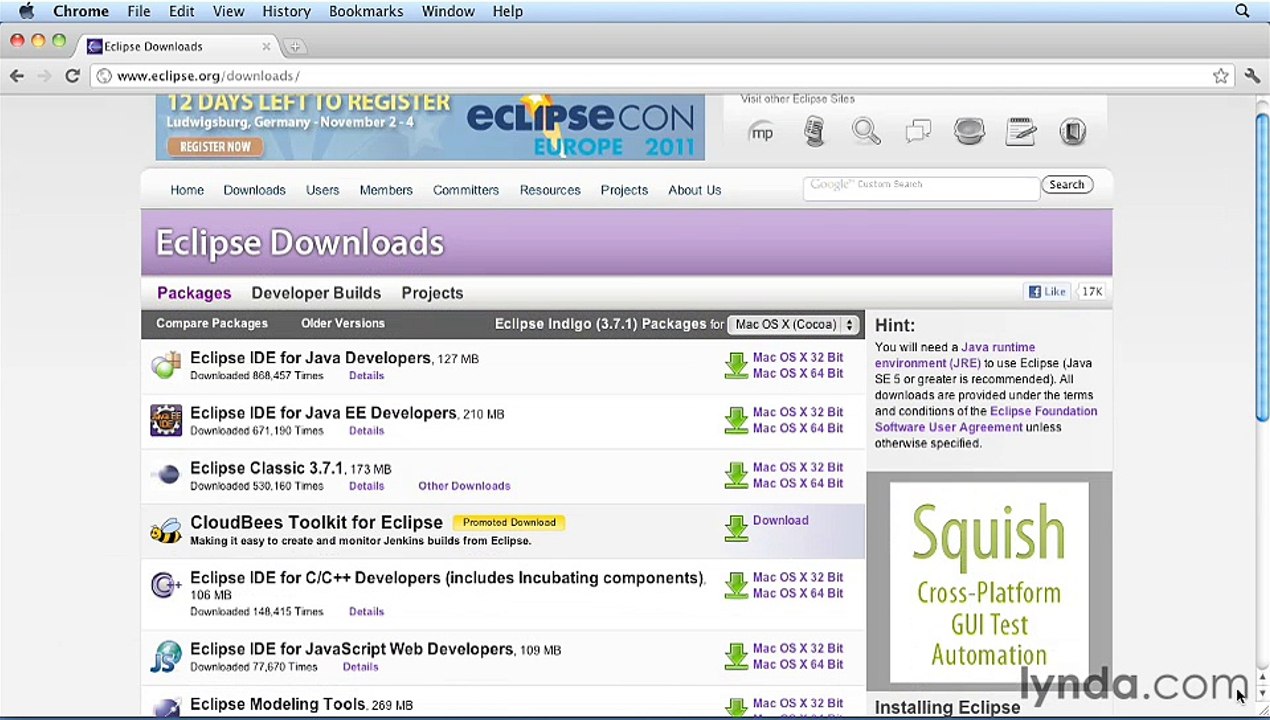1270x720 pixels.
Task: Click Details link for Java EE Developers
Action: (x=366, y=431)
